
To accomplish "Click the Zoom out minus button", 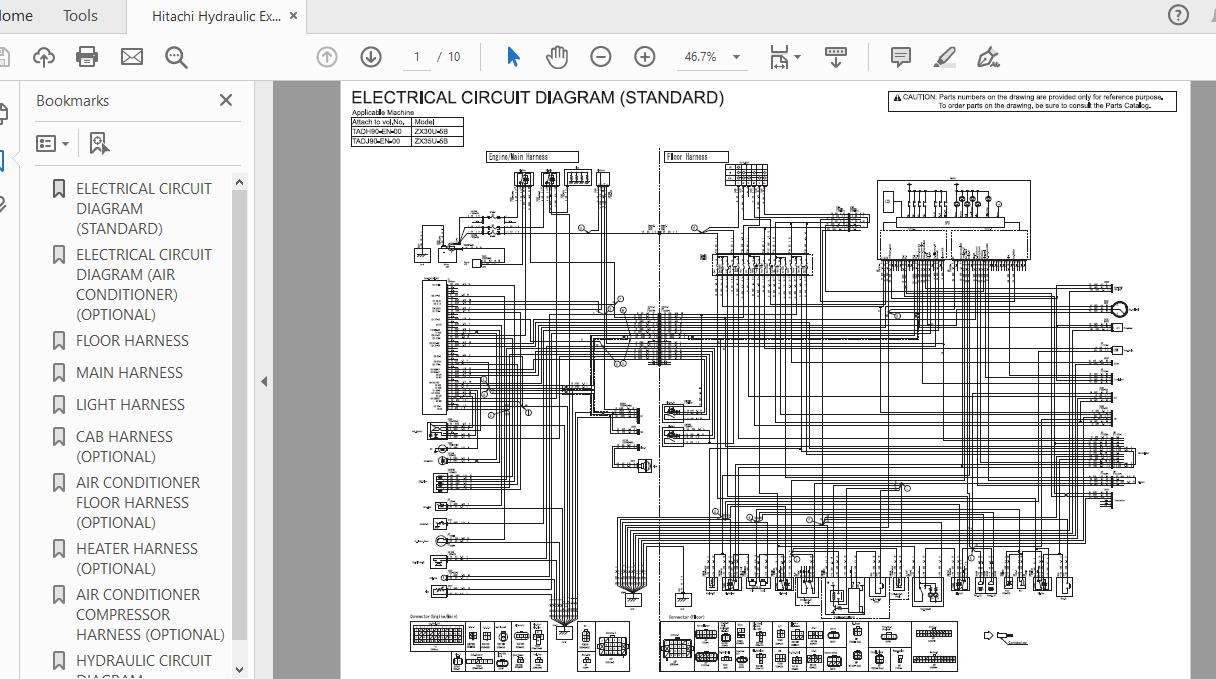I will [x=601, y=57].
